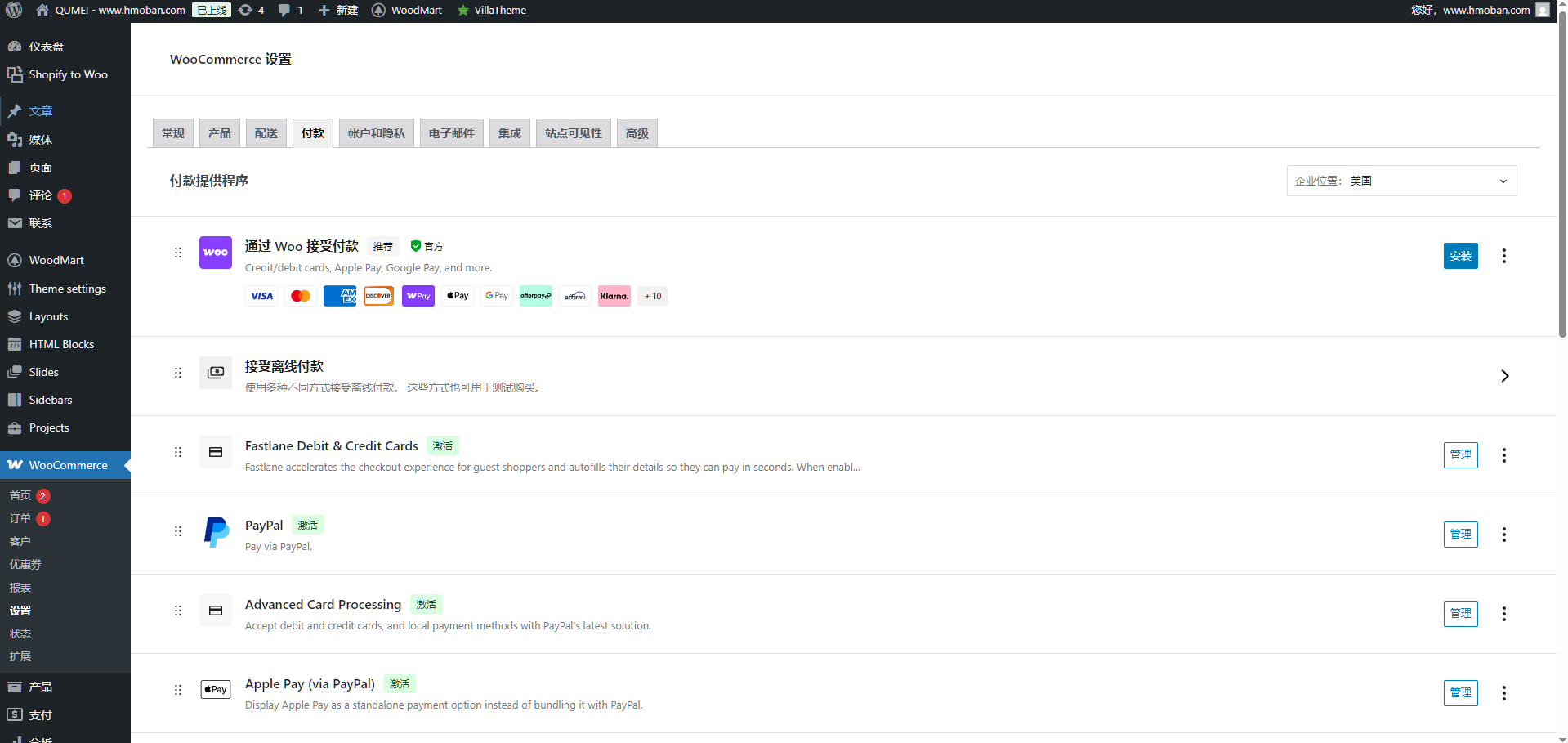
Task: Click the Klarna logo
Action: [614, 296]
